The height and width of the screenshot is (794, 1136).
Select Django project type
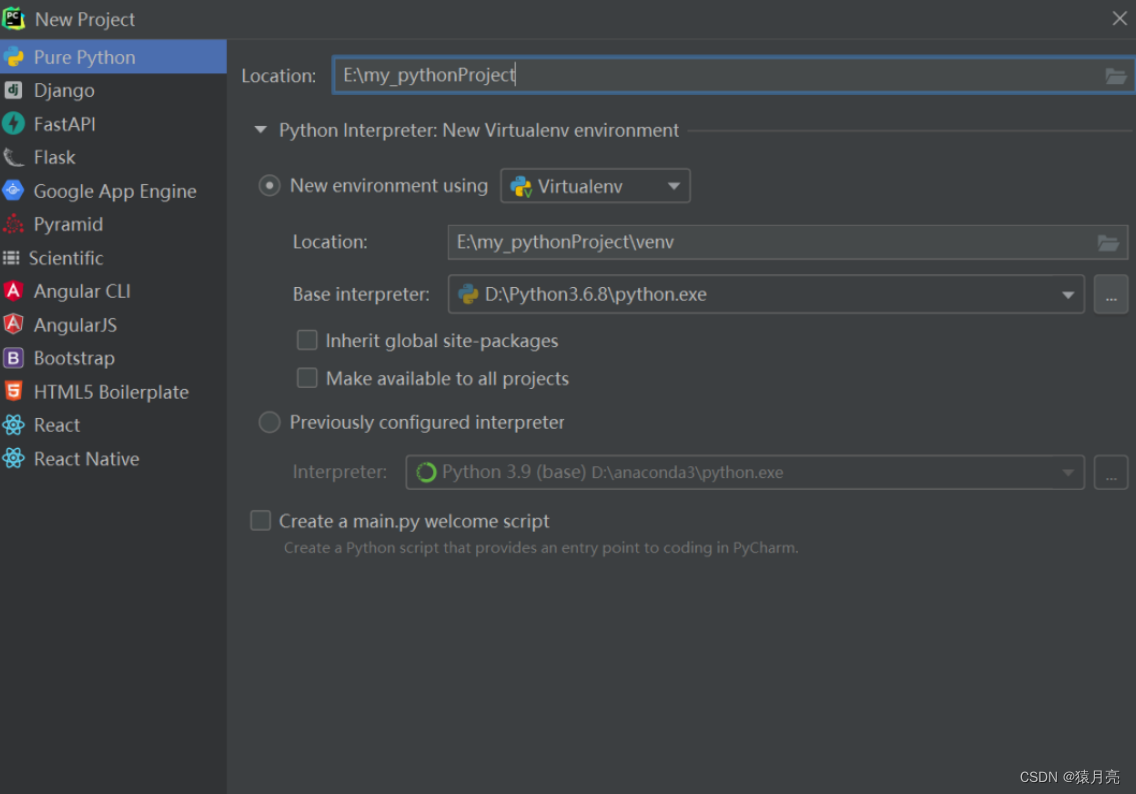pyautogui.click(x=113, y=90)
